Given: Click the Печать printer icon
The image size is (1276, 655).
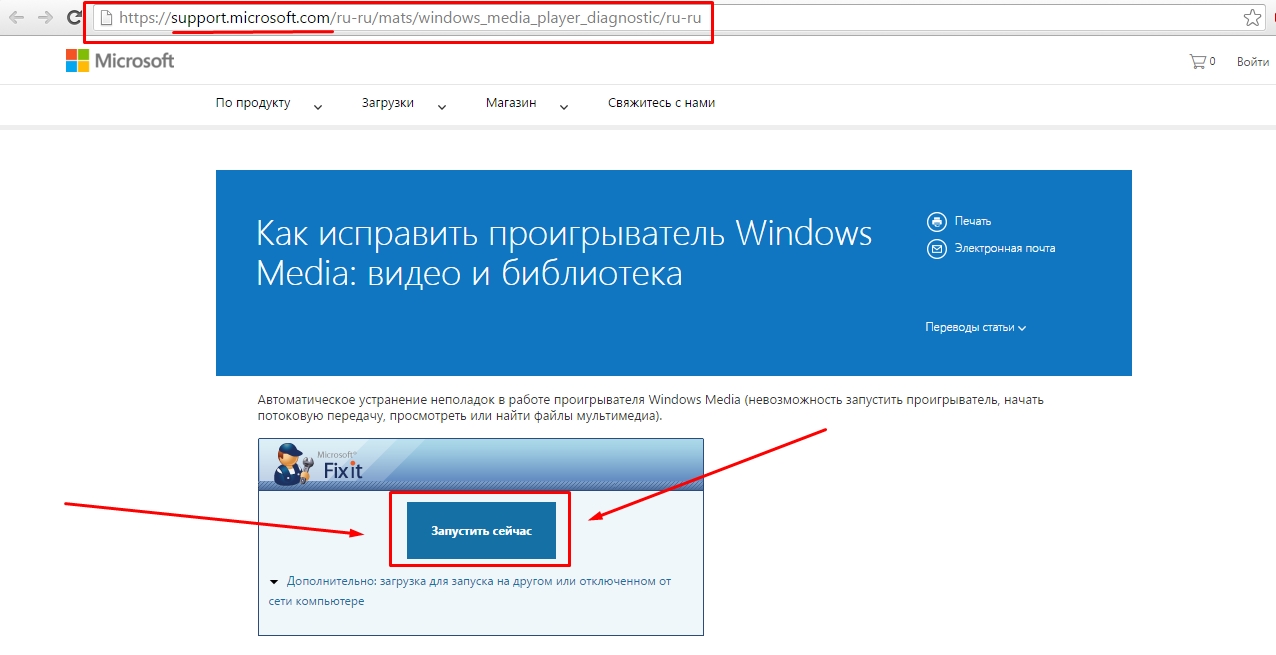Looking at the screenshot, I should tap(936, 221).
